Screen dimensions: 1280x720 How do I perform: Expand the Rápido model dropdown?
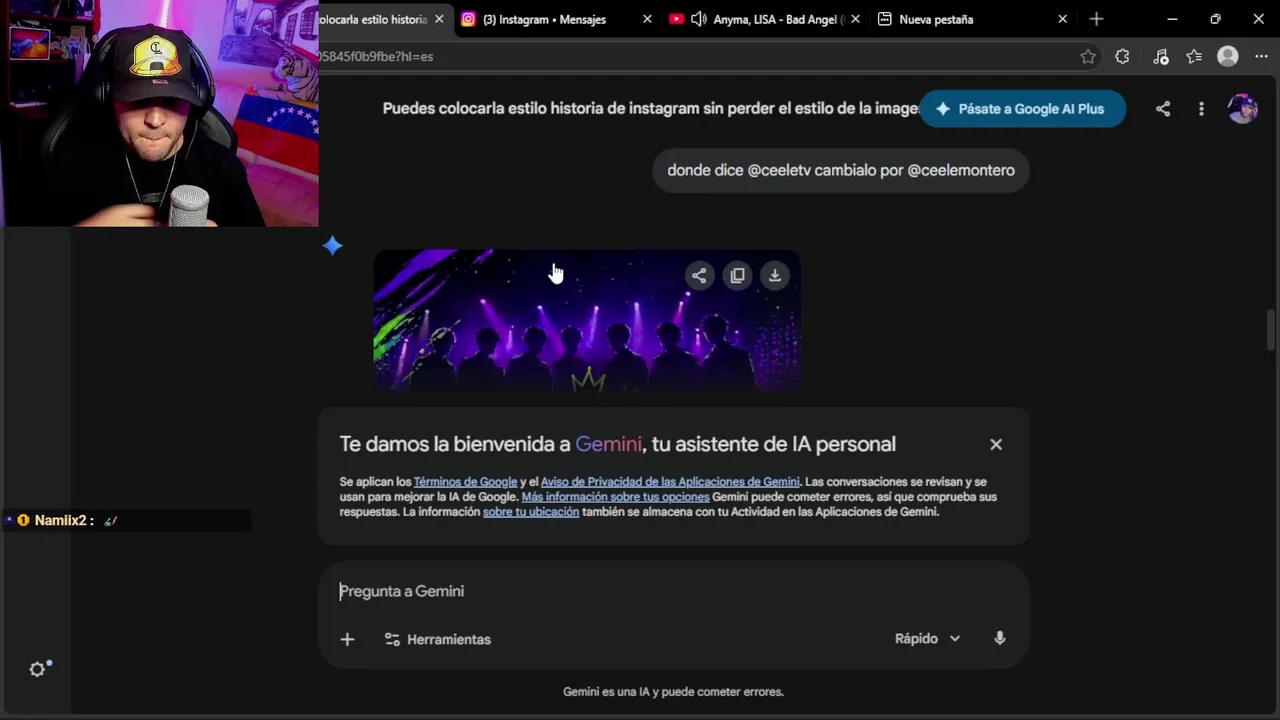coord(927,639)
